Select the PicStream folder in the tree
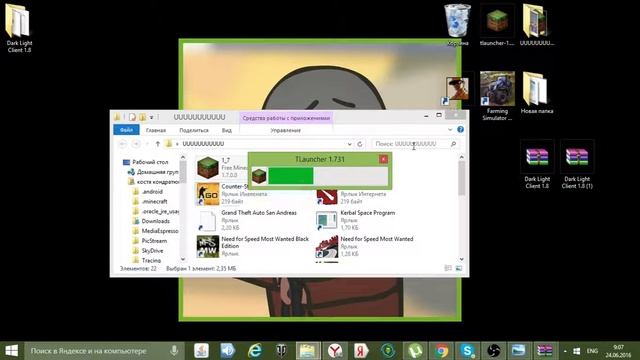 150,240
